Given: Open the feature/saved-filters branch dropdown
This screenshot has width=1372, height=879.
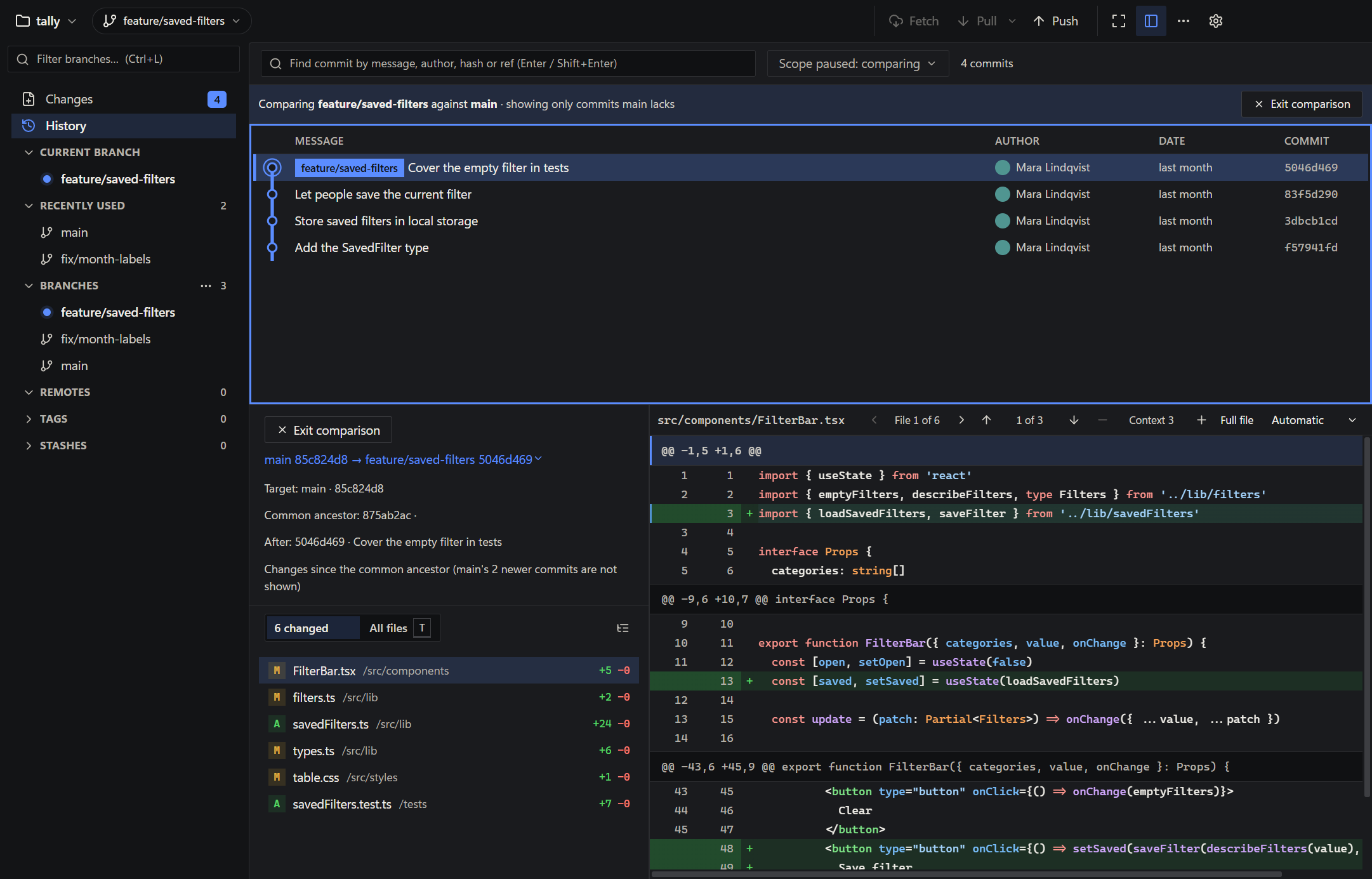Looking at the screenshot, I should pyautogui.click(x=172, y=21).
